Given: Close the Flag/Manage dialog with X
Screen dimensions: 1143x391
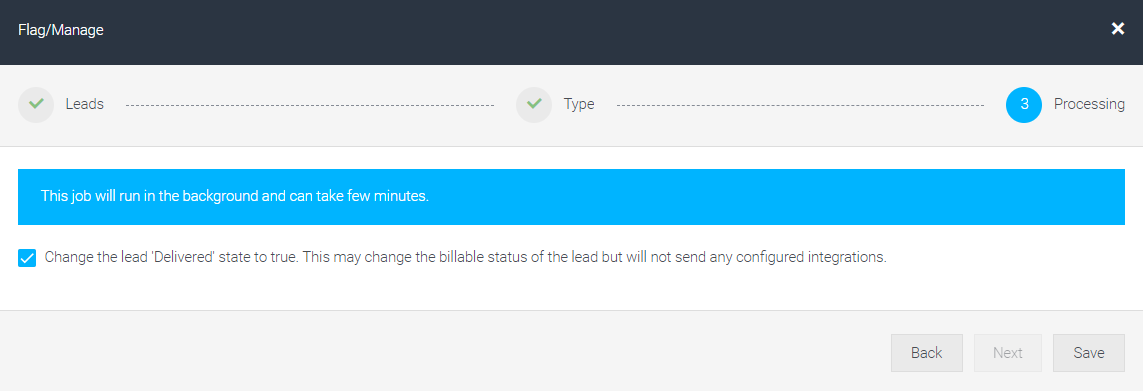Looking at the screenshot, I should click(1117, 29).
